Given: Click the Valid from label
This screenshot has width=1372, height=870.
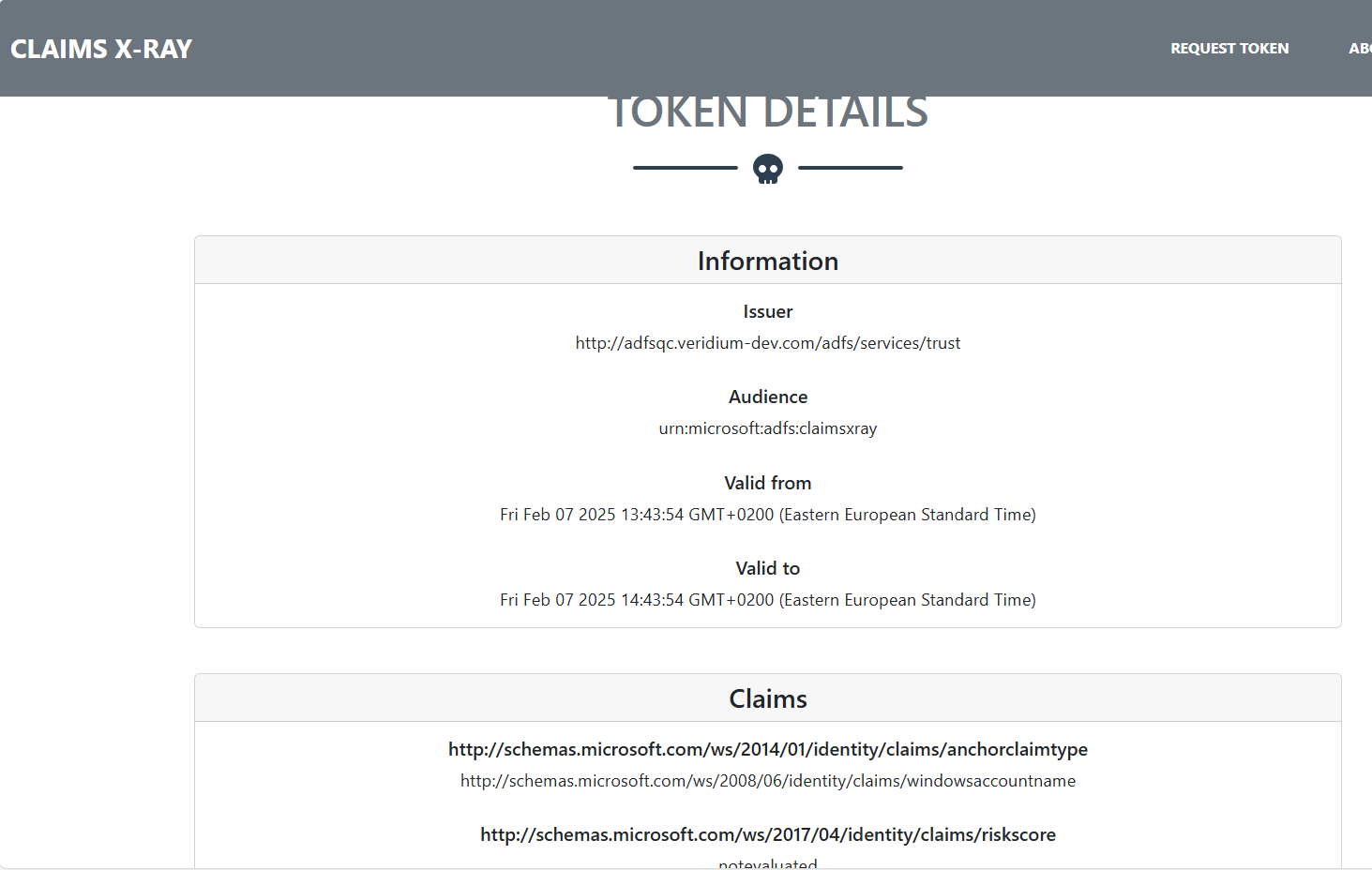Looking at the screenshot, I should (x=768, y=483).
